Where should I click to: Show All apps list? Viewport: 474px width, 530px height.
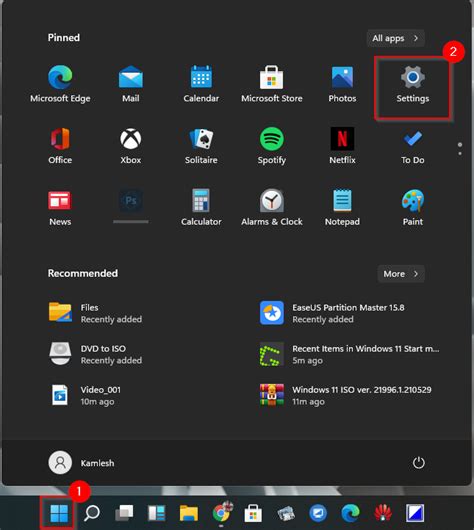coord(396,38)
